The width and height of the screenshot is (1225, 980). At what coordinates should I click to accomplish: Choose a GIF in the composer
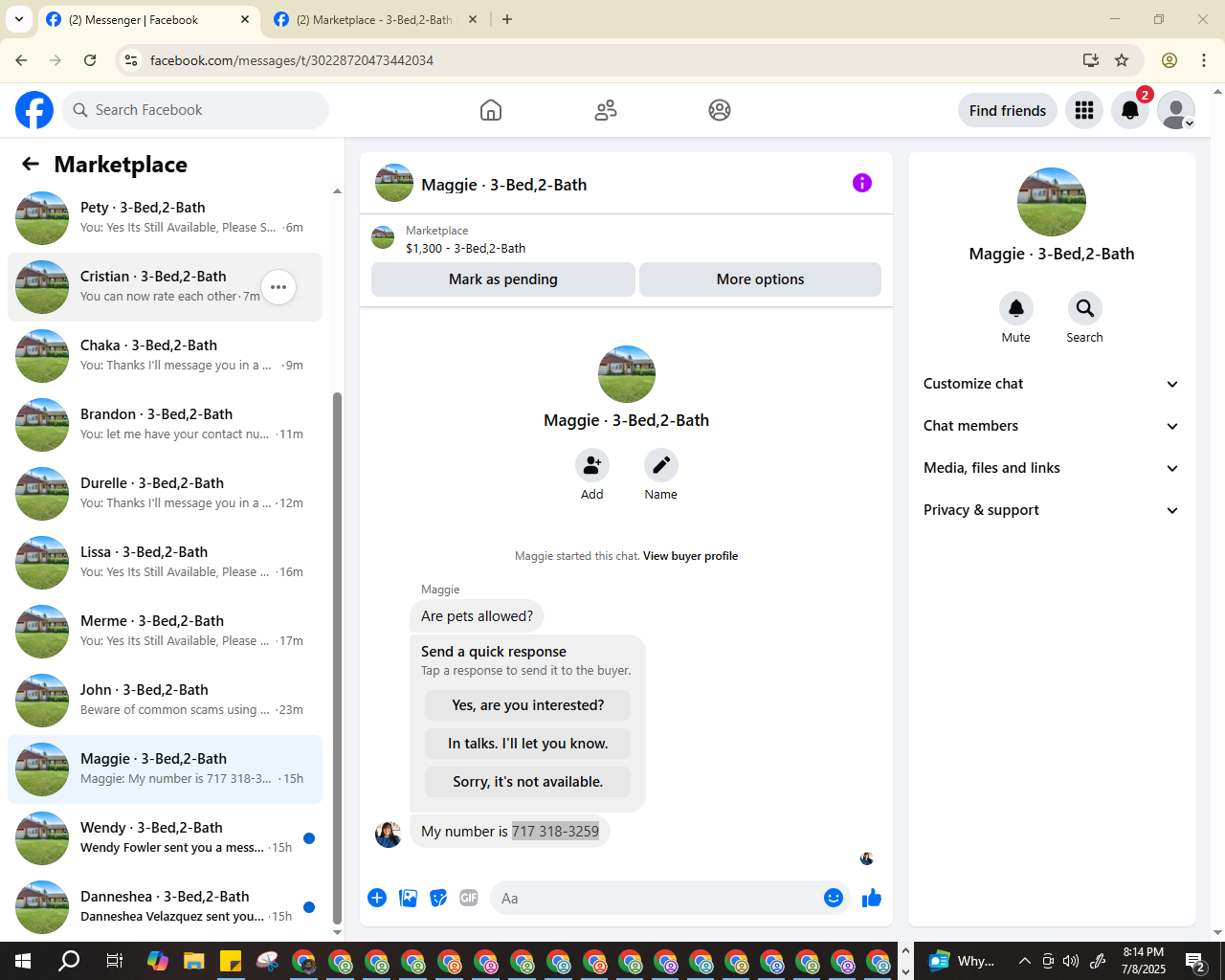469,898
